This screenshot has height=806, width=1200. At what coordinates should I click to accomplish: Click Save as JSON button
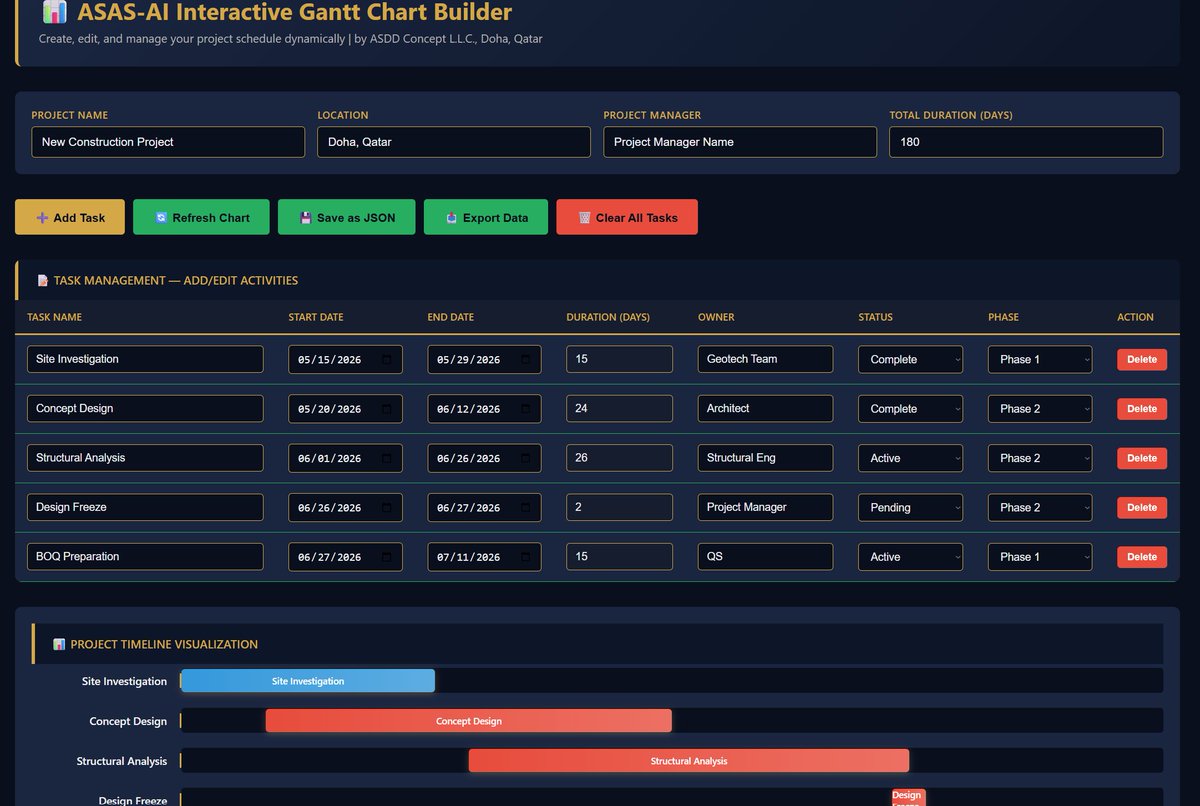pyautogui.click(x=347, y=217)
